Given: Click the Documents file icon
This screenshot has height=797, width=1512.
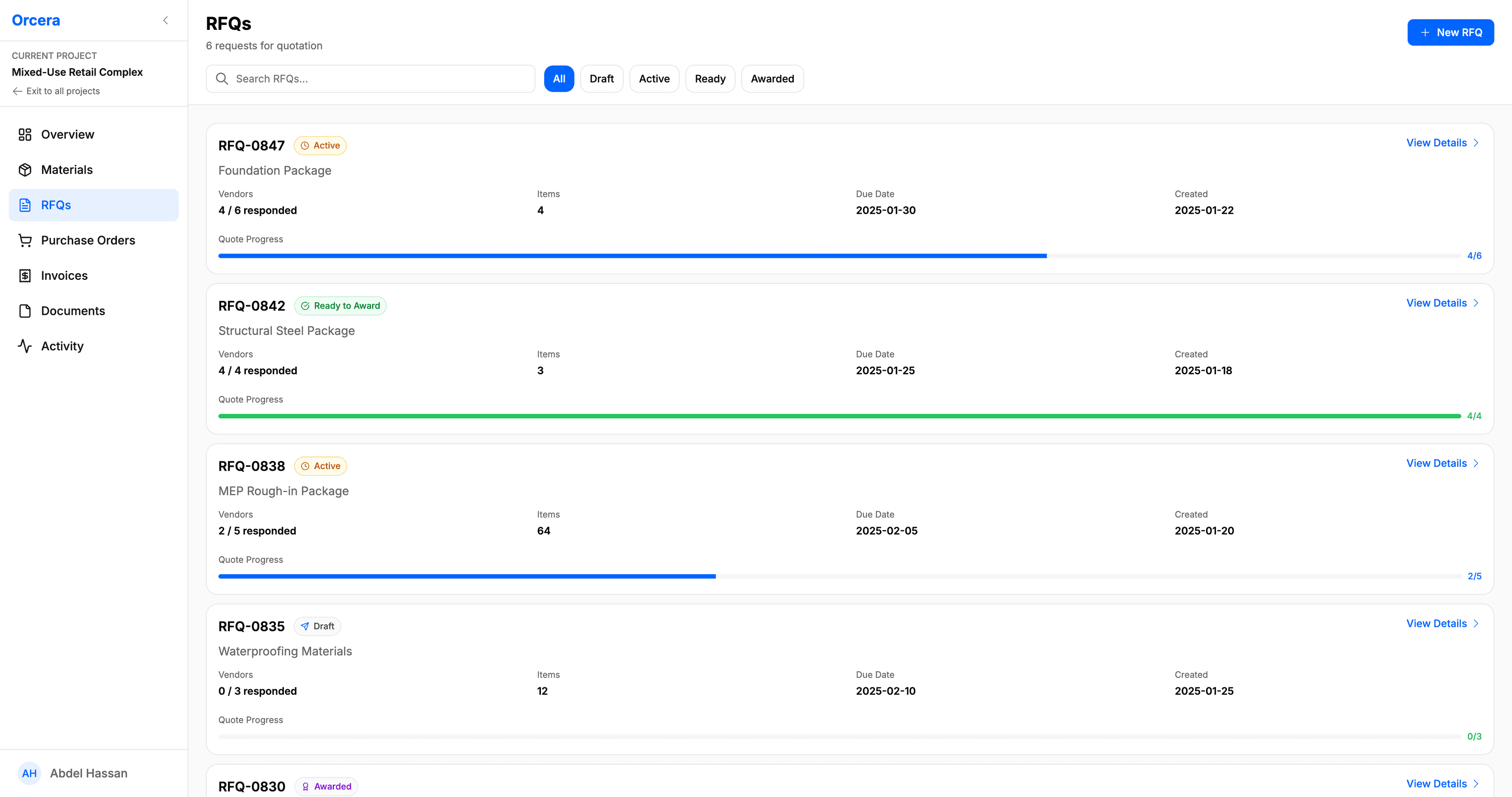Looking at the screenshot, I should coord(25,311).
